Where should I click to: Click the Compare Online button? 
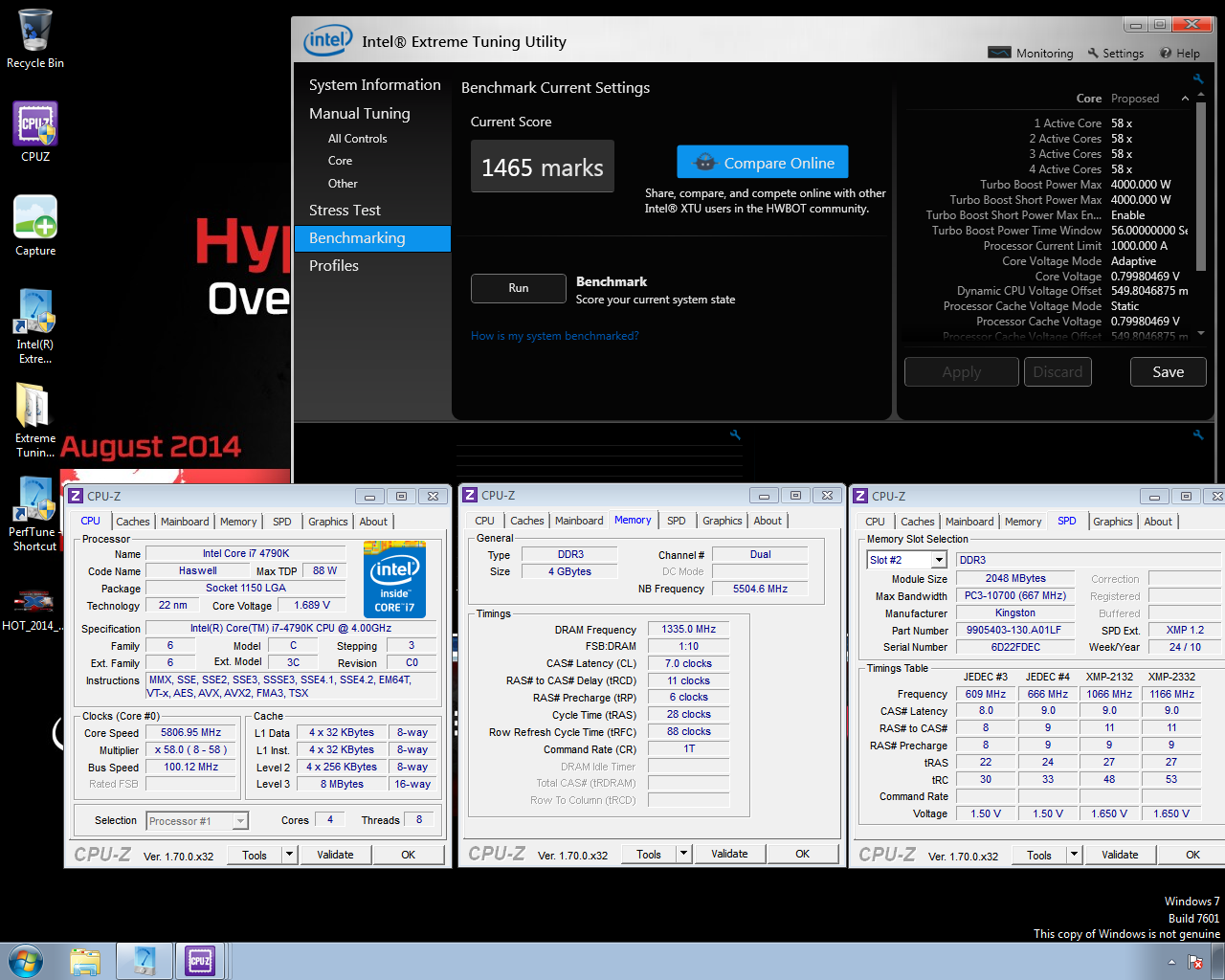coord(763,162)
